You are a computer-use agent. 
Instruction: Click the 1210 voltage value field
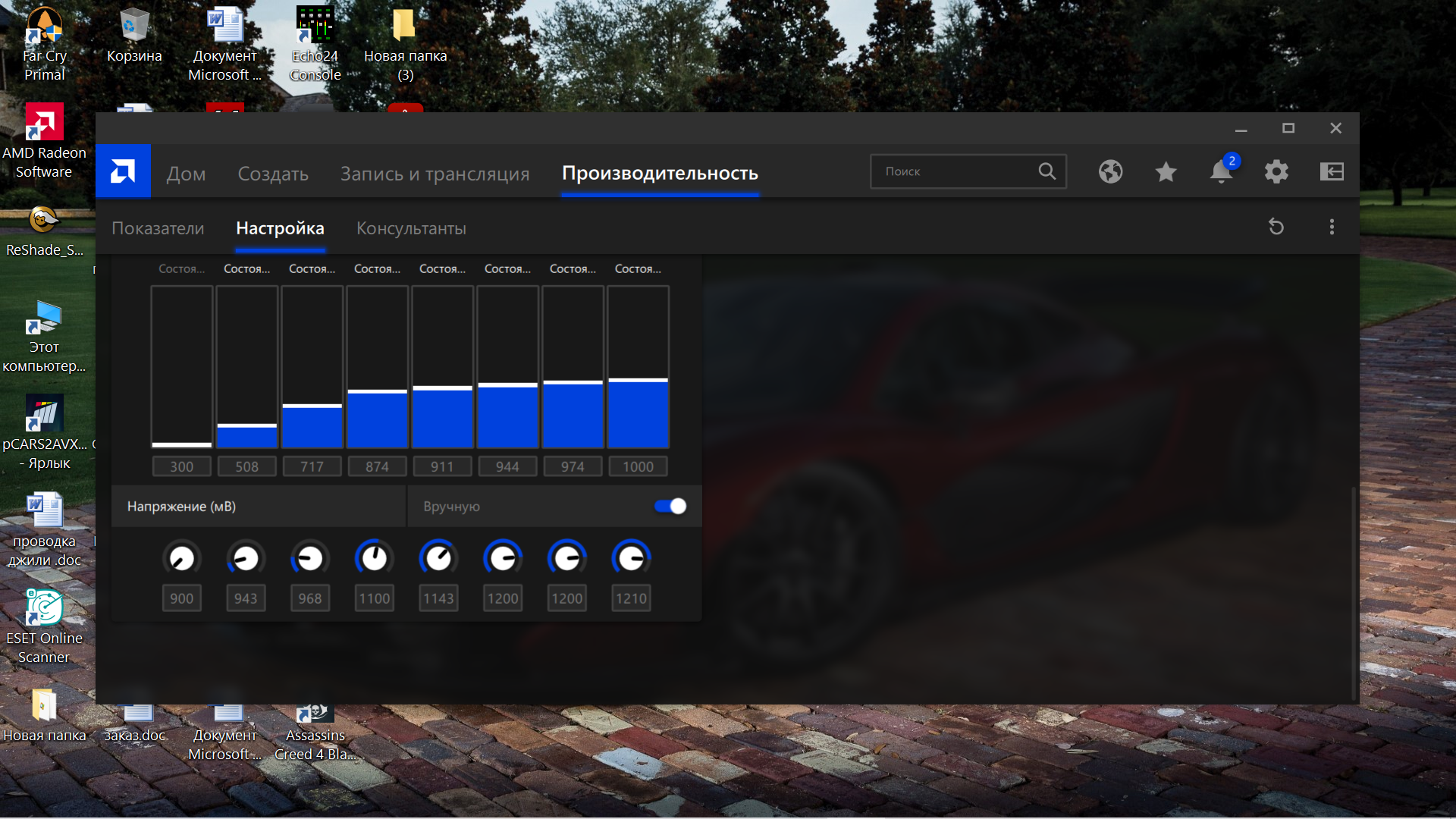click(x=631, y=598)
